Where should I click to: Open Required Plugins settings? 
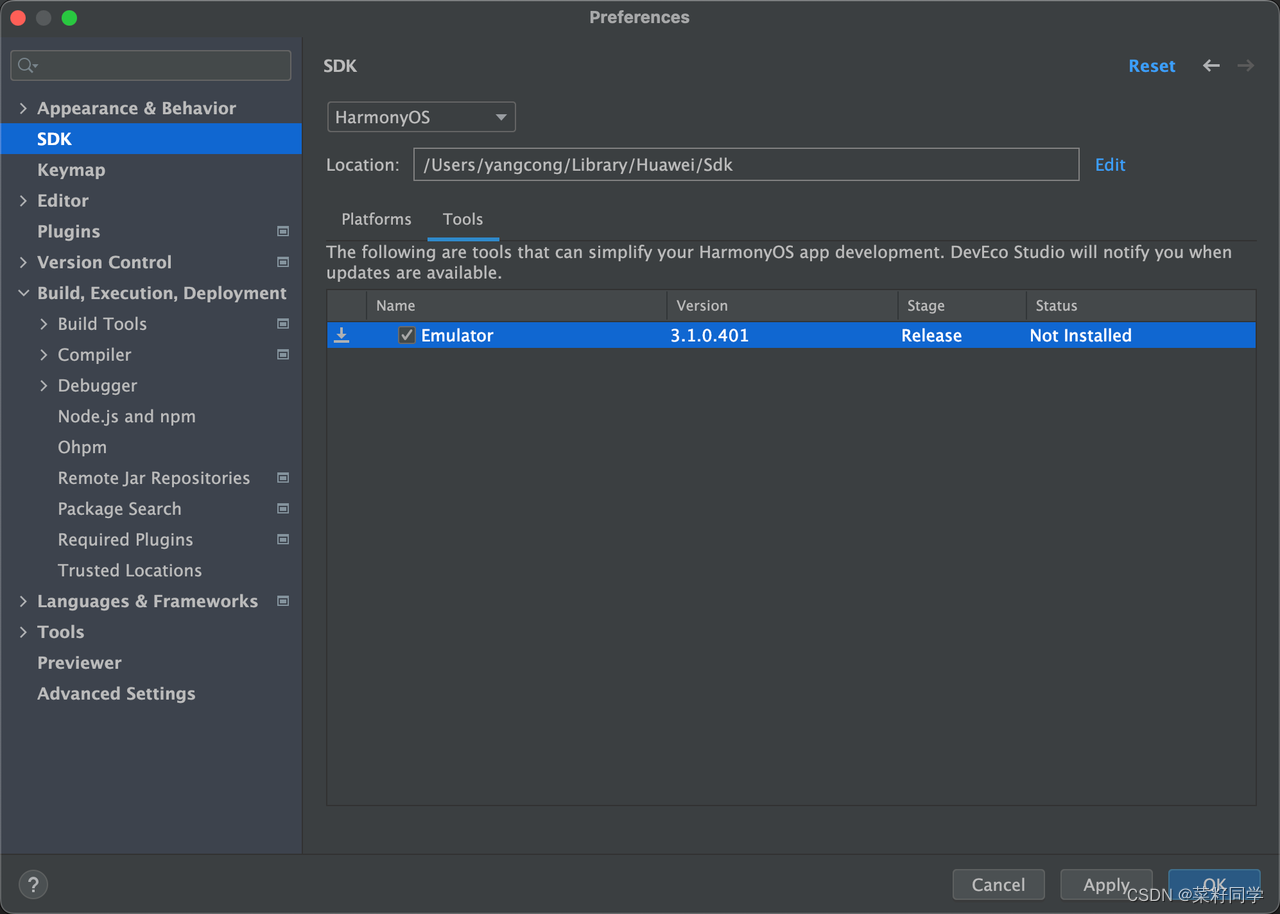pyautogui.click(x=125, y=540)
